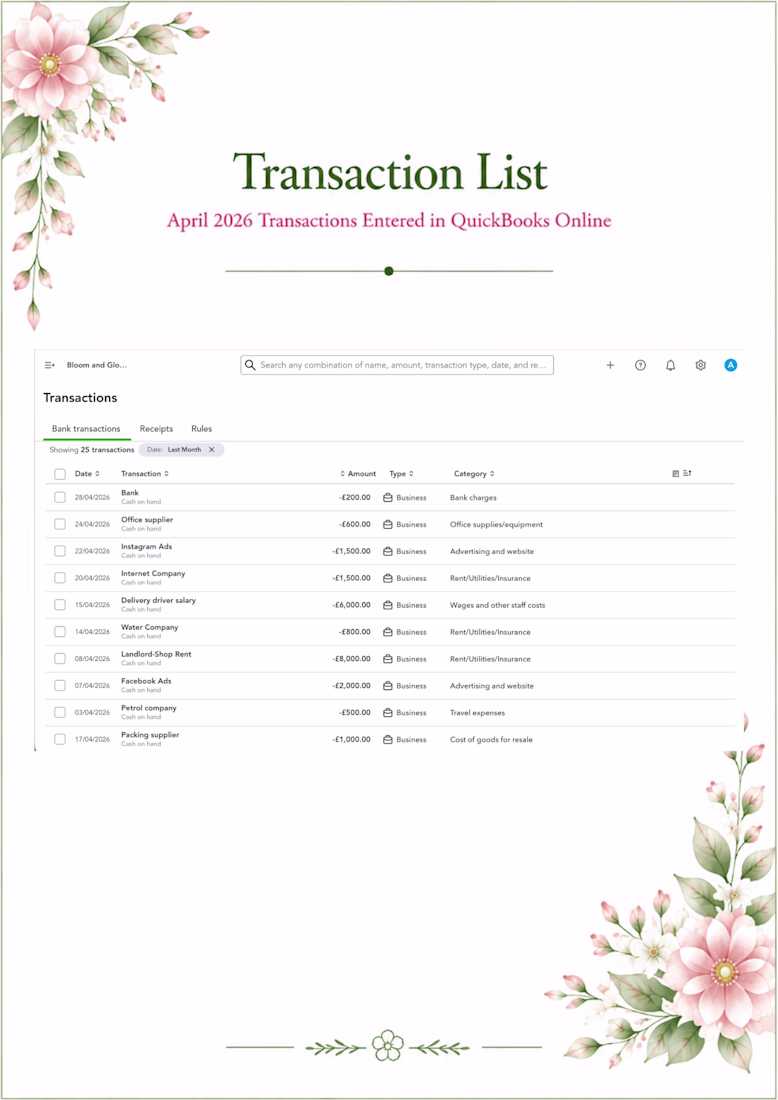Open the Landlord-Shop Rent transaction

click(x=156, y=654)
